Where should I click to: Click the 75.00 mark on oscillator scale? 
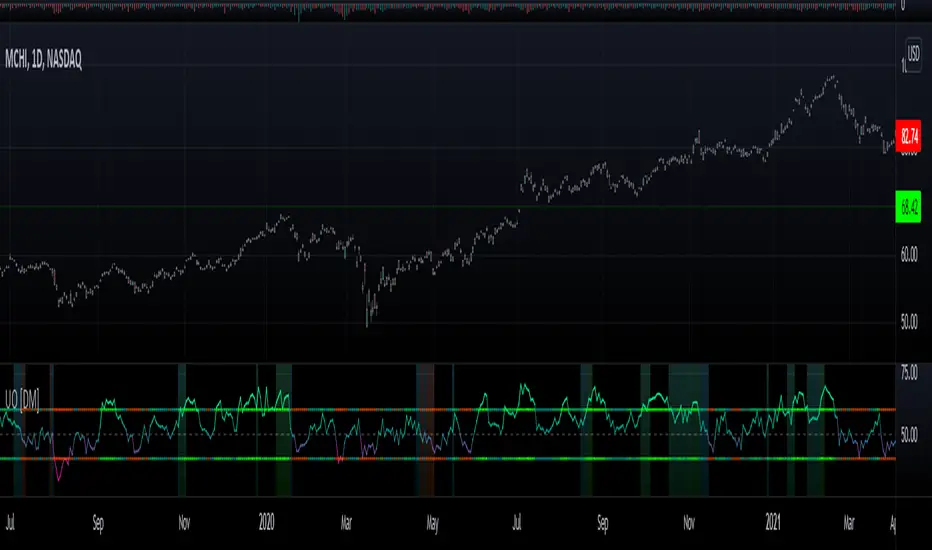[909, 370]
